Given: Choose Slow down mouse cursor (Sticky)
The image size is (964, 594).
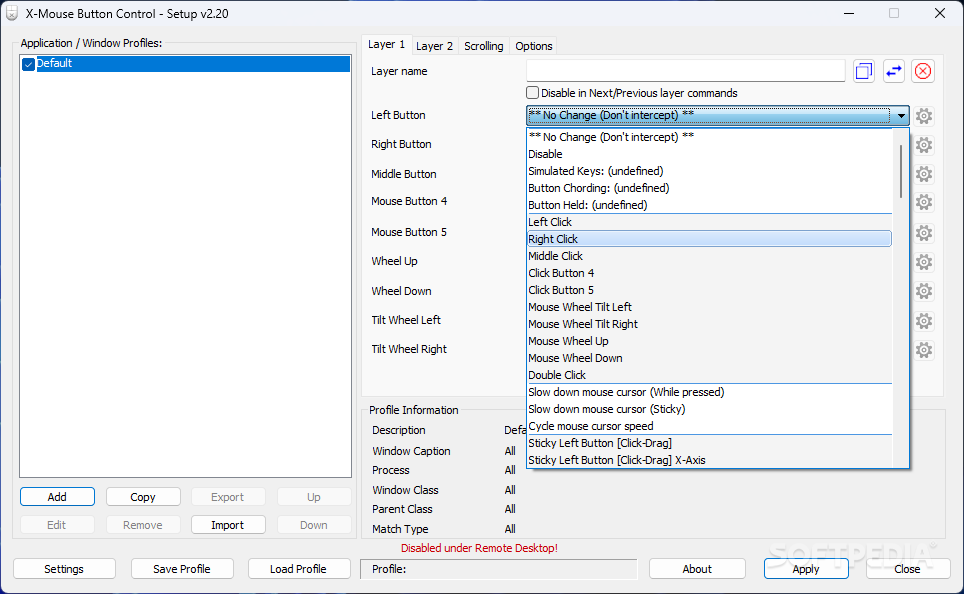Looking at the screenshot, I should pyautogui.click(x=709, y=410).
